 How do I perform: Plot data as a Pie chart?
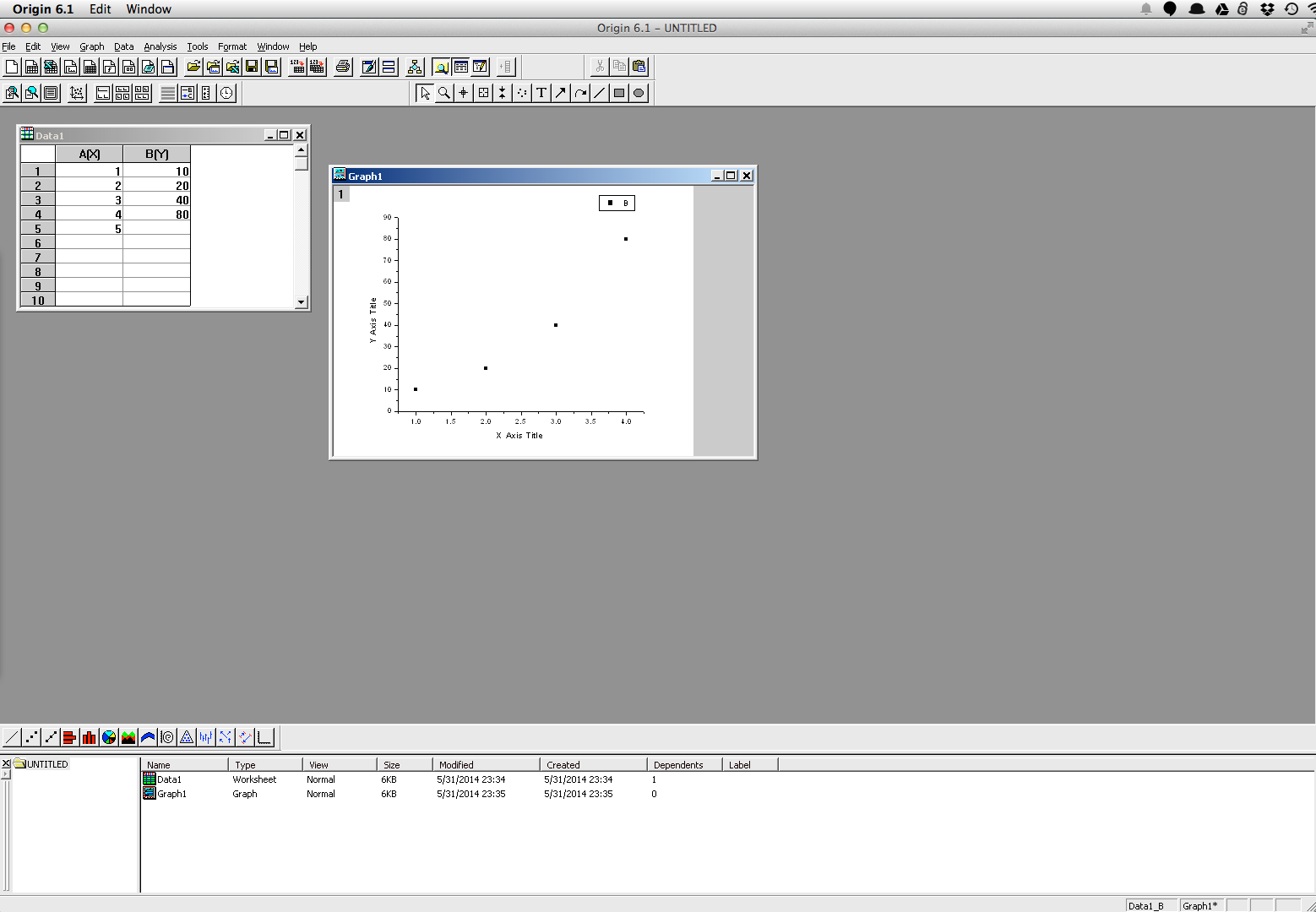click(109, 737)
